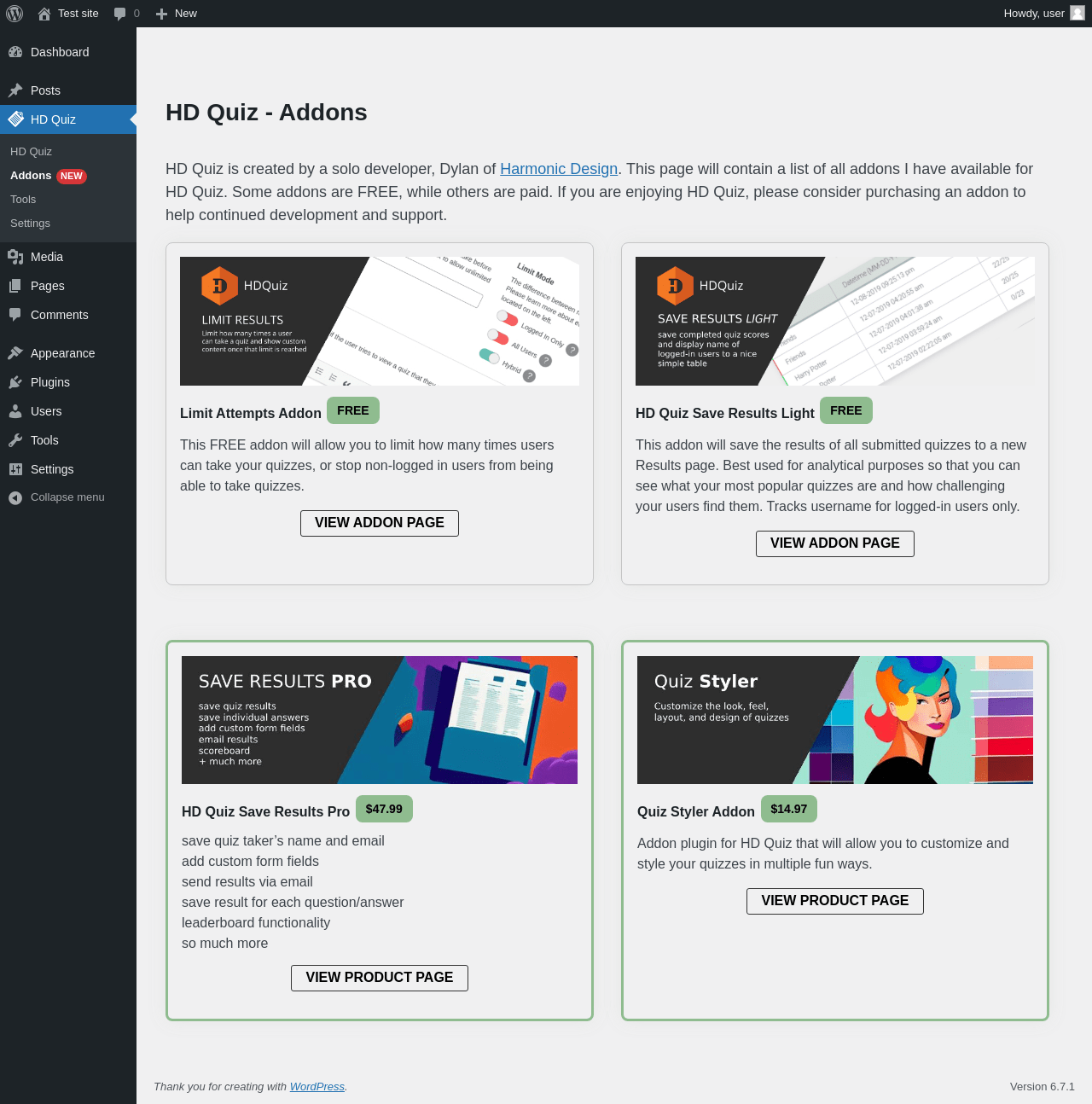Open the comments bubble in admin bar

(120, 14)
